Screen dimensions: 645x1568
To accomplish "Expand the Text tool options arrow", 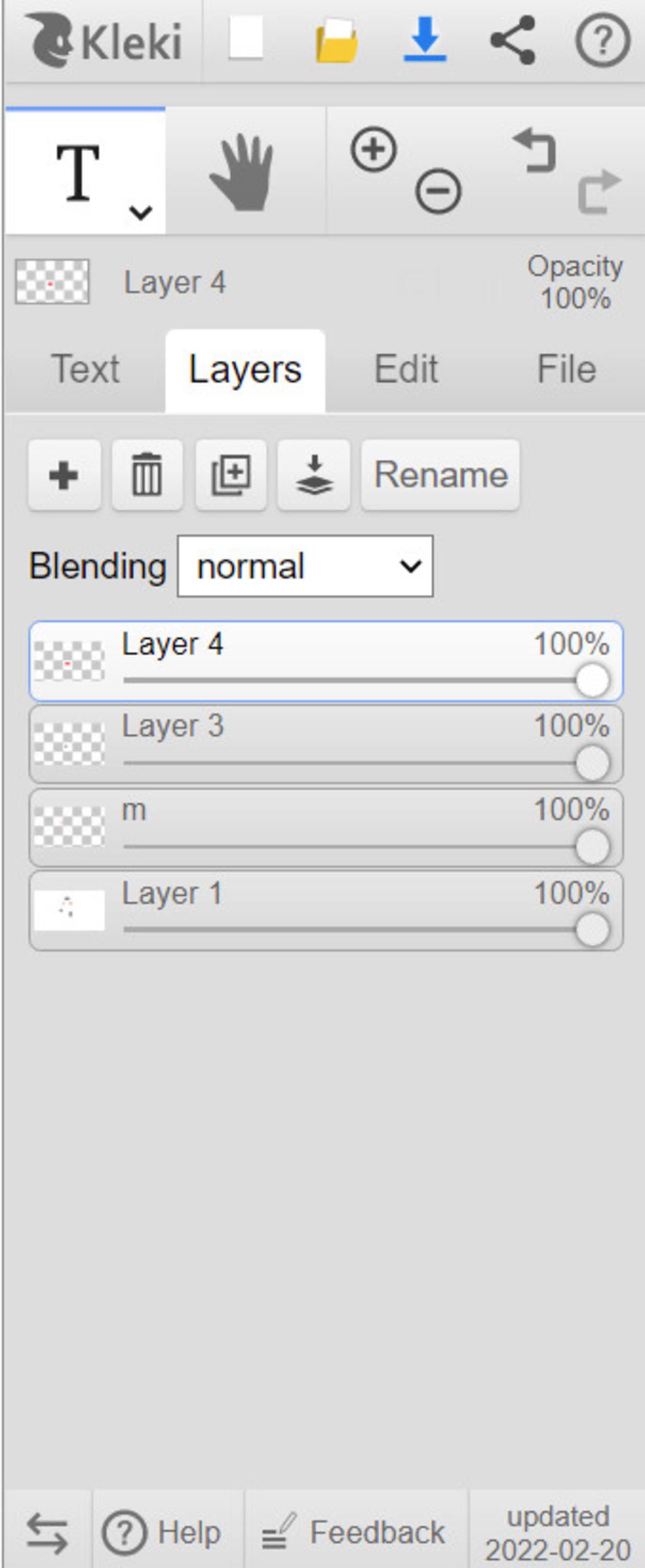I will (140, 212).
